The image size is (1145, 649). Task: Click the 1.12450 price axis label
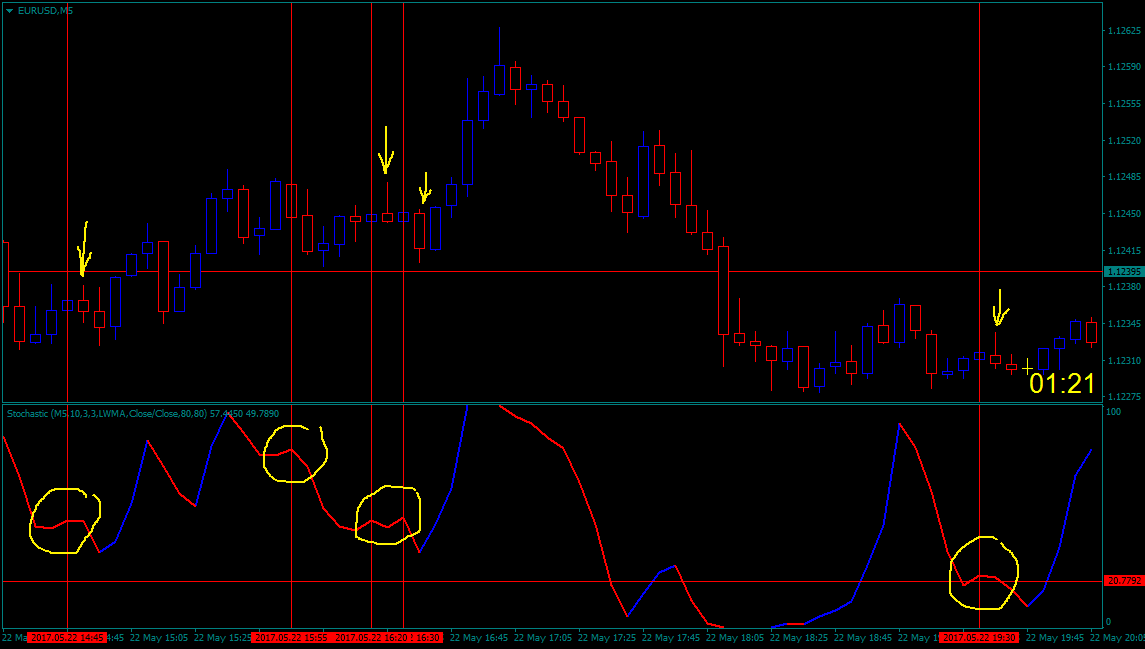1125,214
